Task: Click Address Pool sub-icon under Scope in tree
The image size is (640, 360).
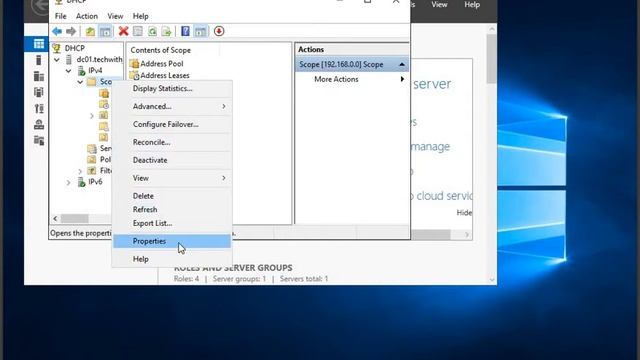Action: coord(104,93)
